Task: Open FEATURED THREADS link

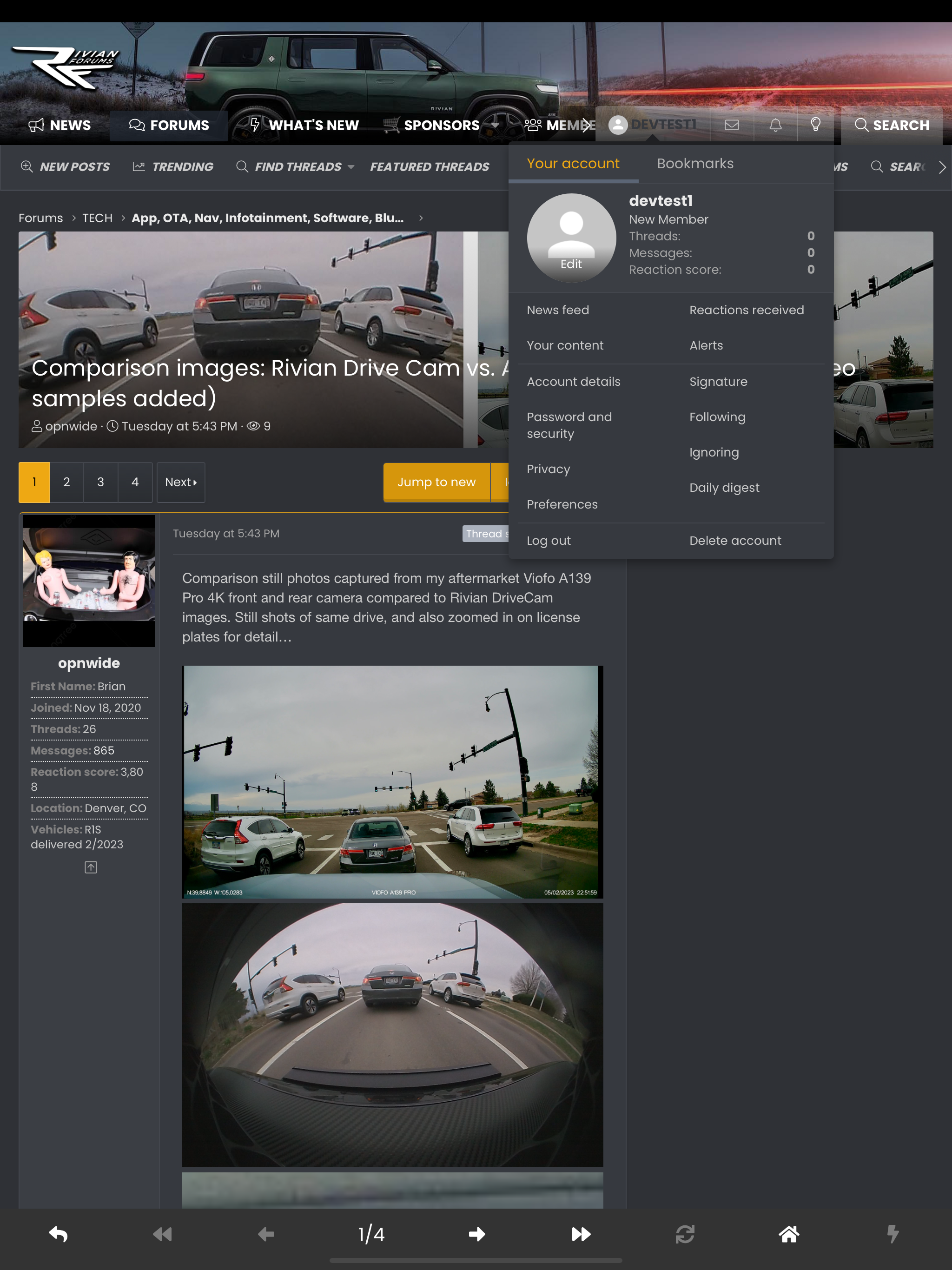Action: coord(430,167)
